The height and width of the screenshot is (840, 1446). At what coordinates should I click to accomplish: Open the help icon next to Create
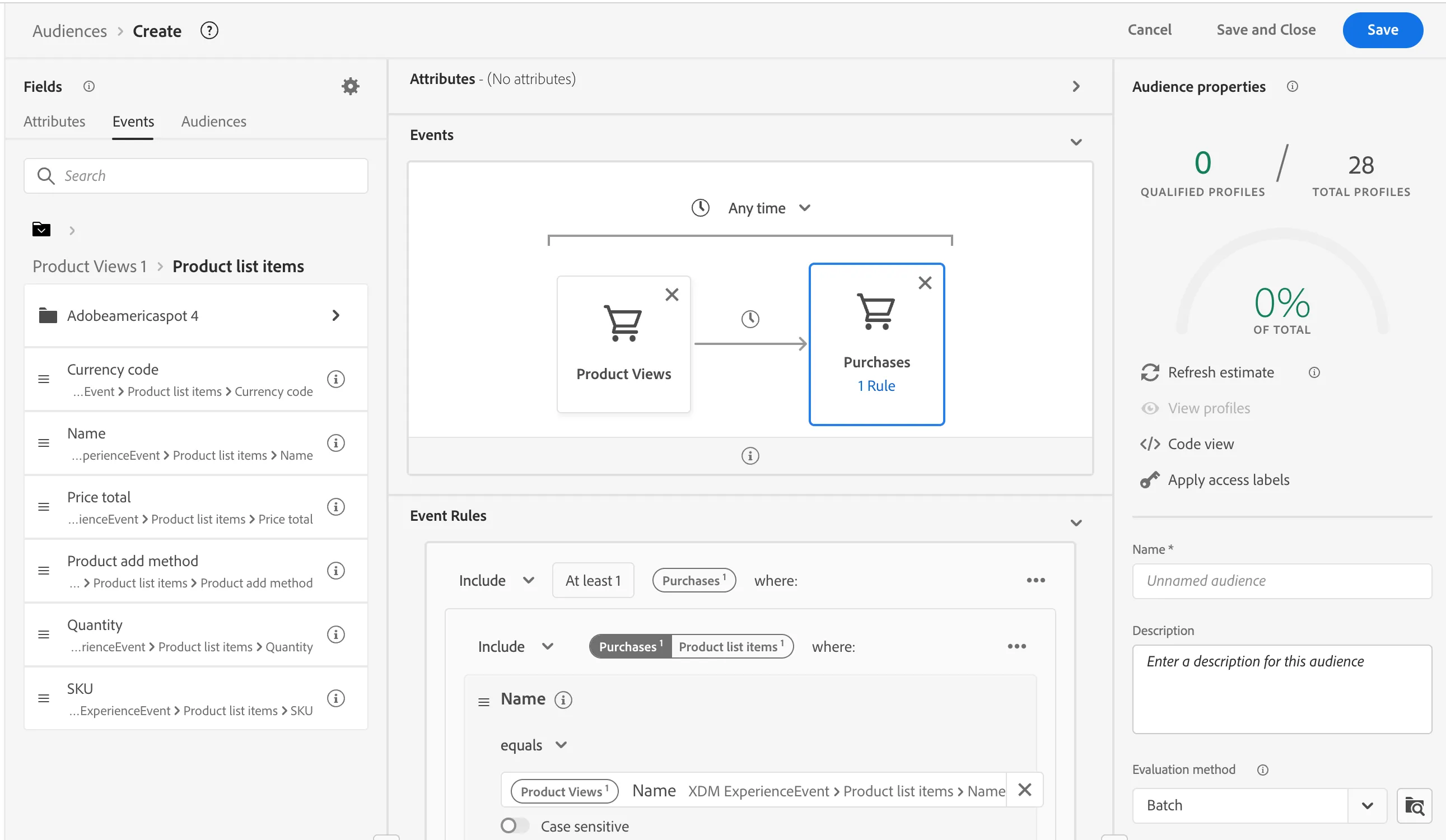click(x=209, y=30)
